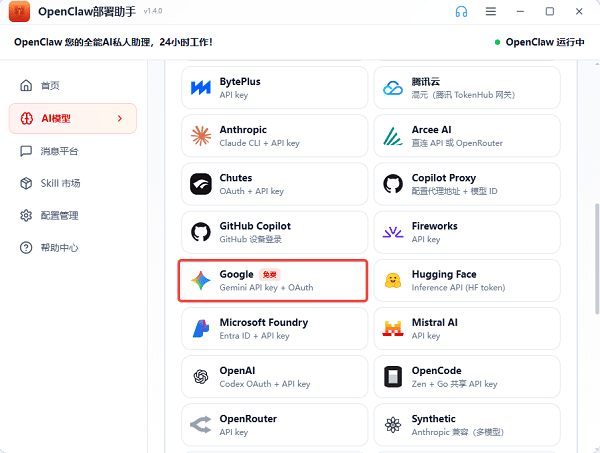Click the 'Synthetic' title text
This screenshot has width=600, height=453.
click(434, 419)
